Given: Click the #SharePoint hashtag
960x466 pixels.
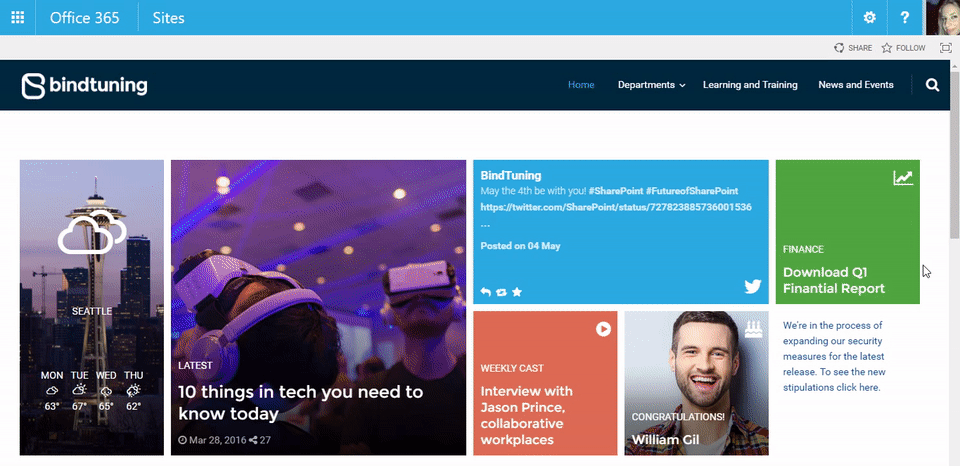Looking at the screenshot, I should tap(615, 191).
